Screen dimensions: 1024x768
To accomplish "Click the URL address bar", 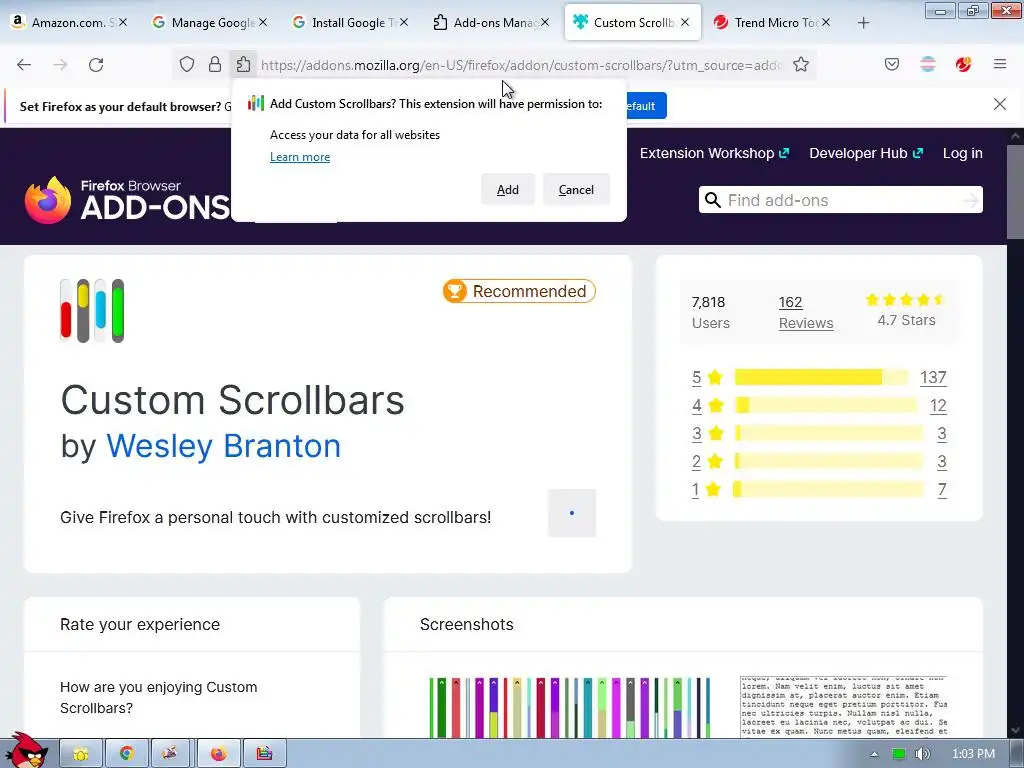I will pos(521,65).
